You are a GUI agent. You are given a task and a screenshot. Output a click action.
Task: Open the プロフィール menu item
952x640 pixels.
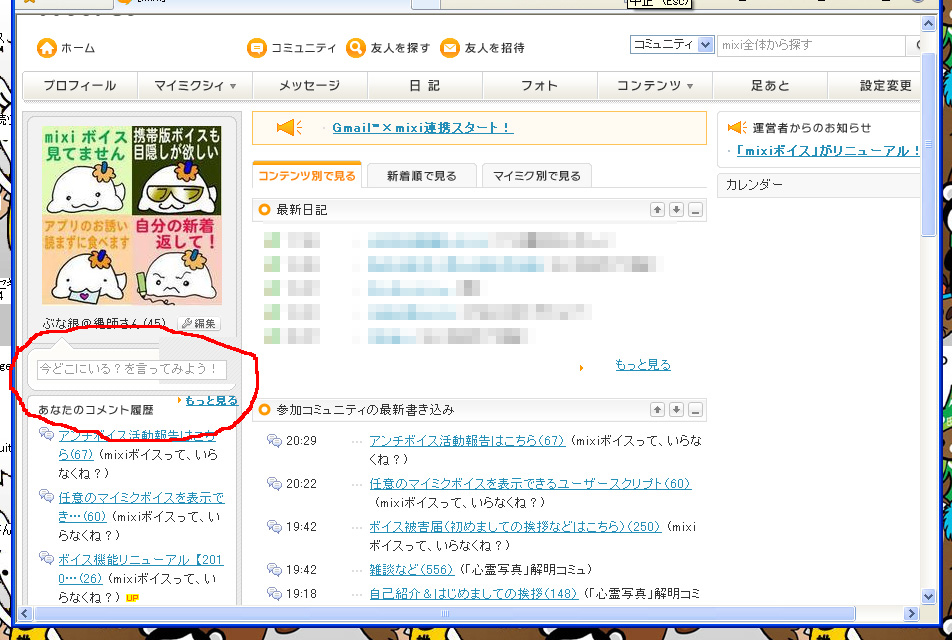tap(80, 86)
